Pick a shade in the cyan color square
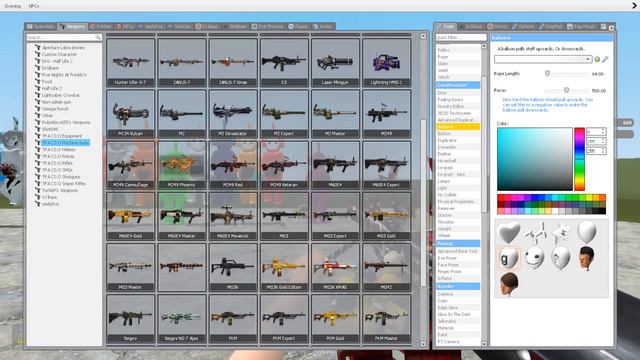This screenshot has width=640, height=360. 535,159
